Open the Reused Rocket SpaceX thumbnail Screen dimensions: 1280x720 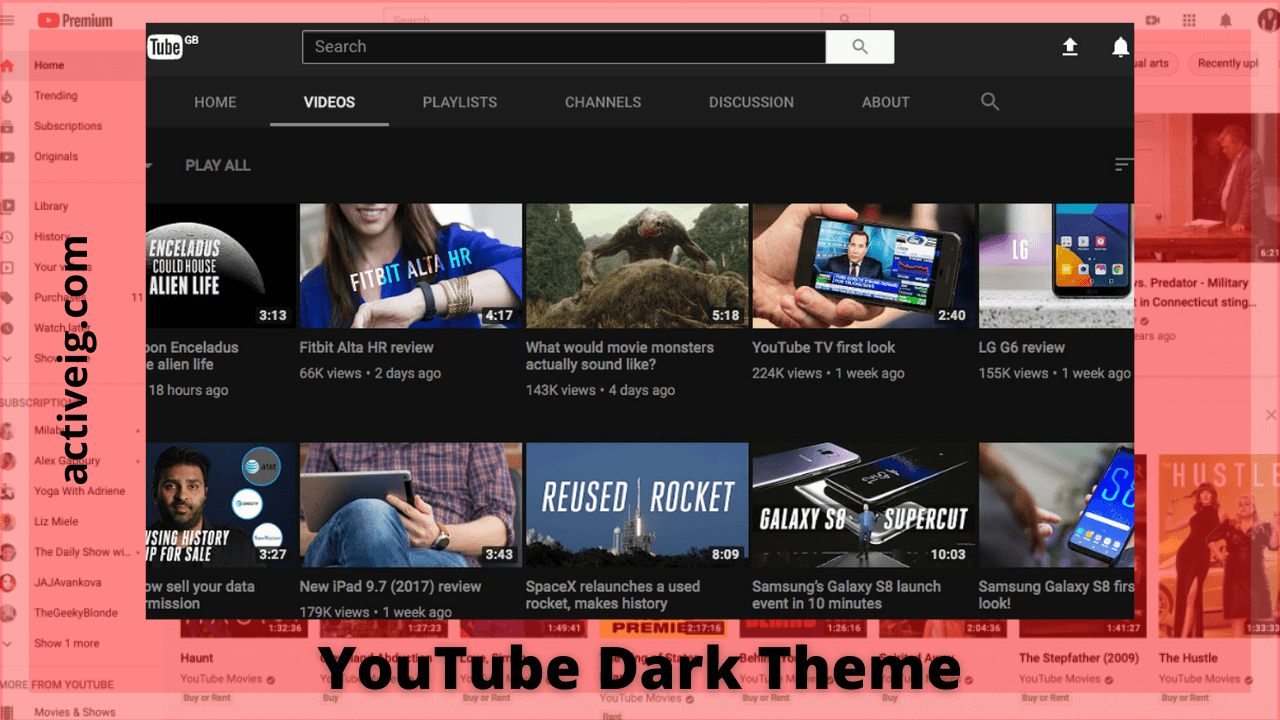[x=637, y=505]
